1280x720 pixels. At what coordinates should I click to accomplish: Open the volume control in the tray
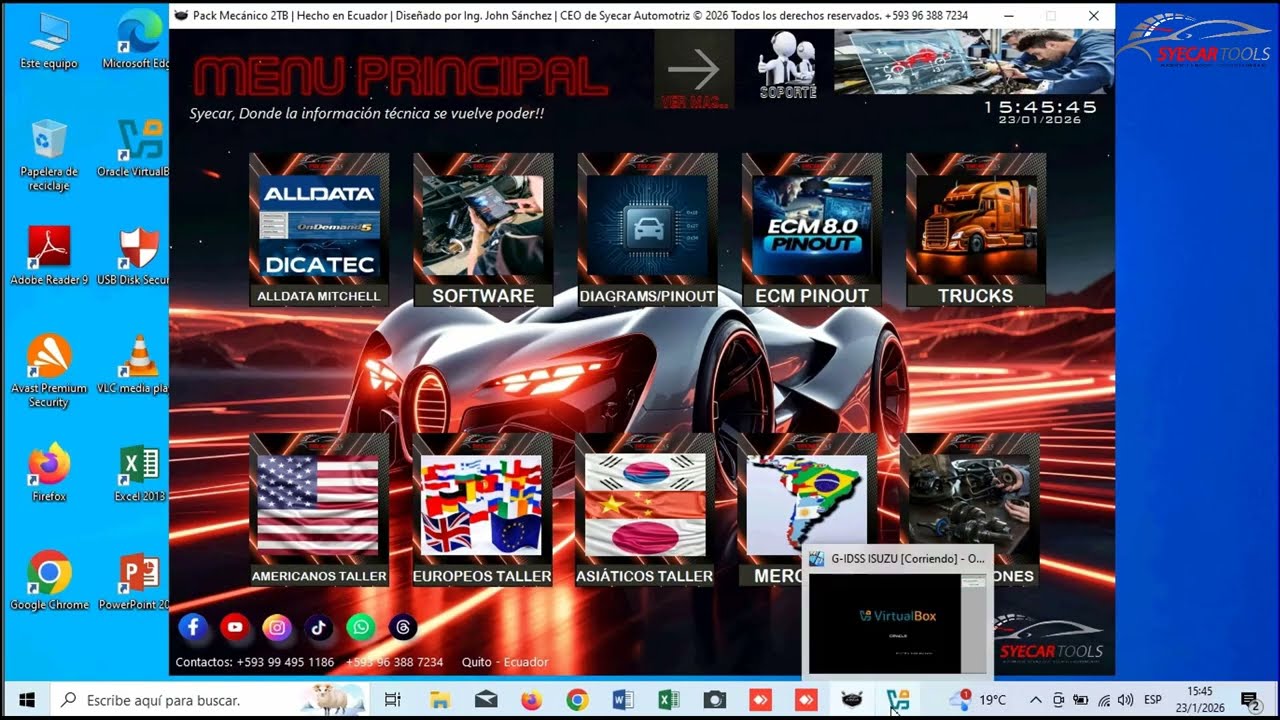(1126, 700)
